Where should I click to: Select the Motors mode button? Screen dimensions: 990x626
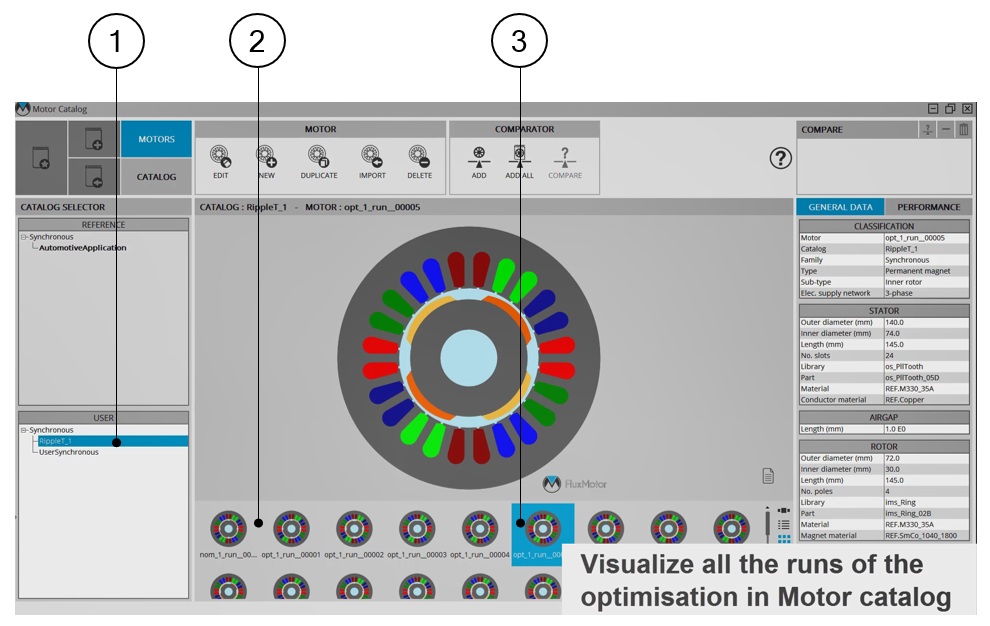click(x=156, y=139)
